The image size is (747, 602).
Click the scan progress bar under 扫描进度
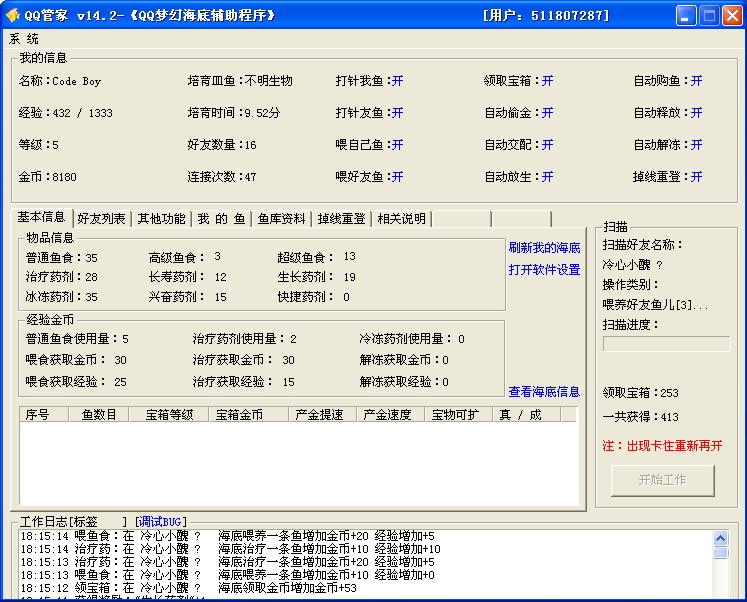666,344
